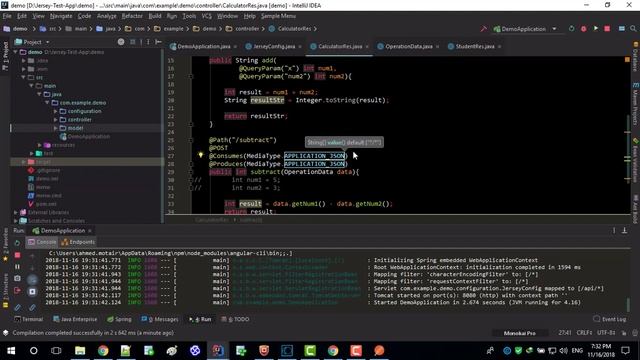The image size is (640, 360).
Task: Open Chrome from the taskbar
Action: pos(103,351)
